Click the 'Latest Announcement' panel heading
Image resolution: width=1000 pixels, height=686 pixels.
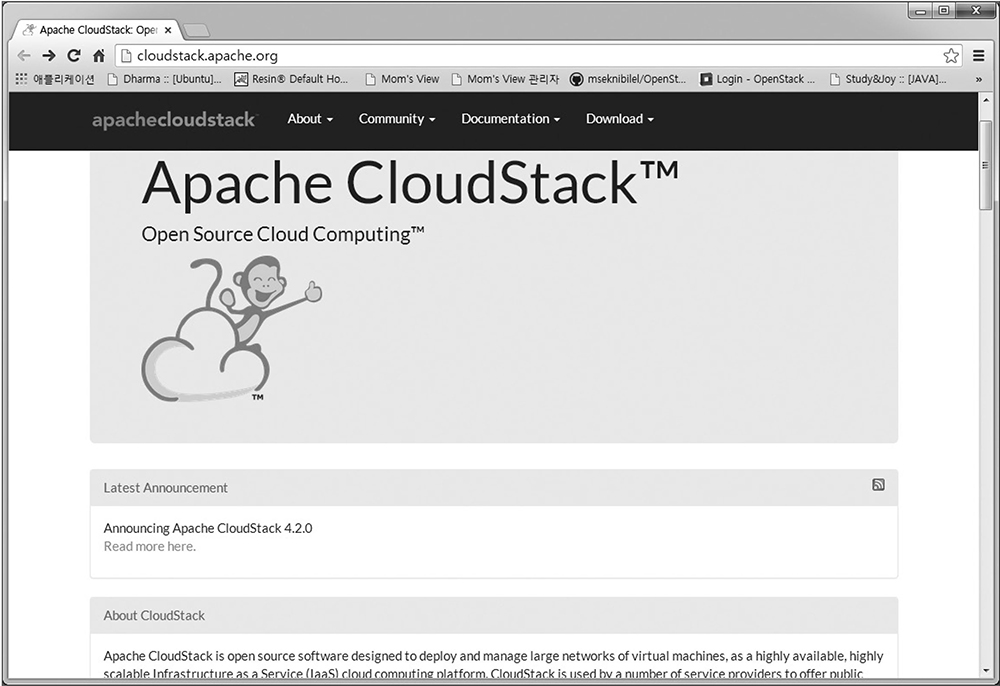tap(166, 488)
